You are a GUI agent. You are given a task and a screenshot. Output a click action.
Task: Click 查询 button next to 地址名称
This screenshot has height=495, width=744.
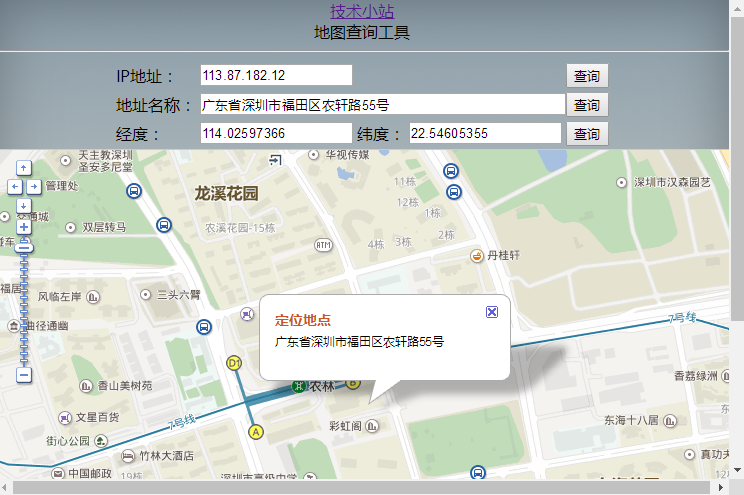[587, 105]
